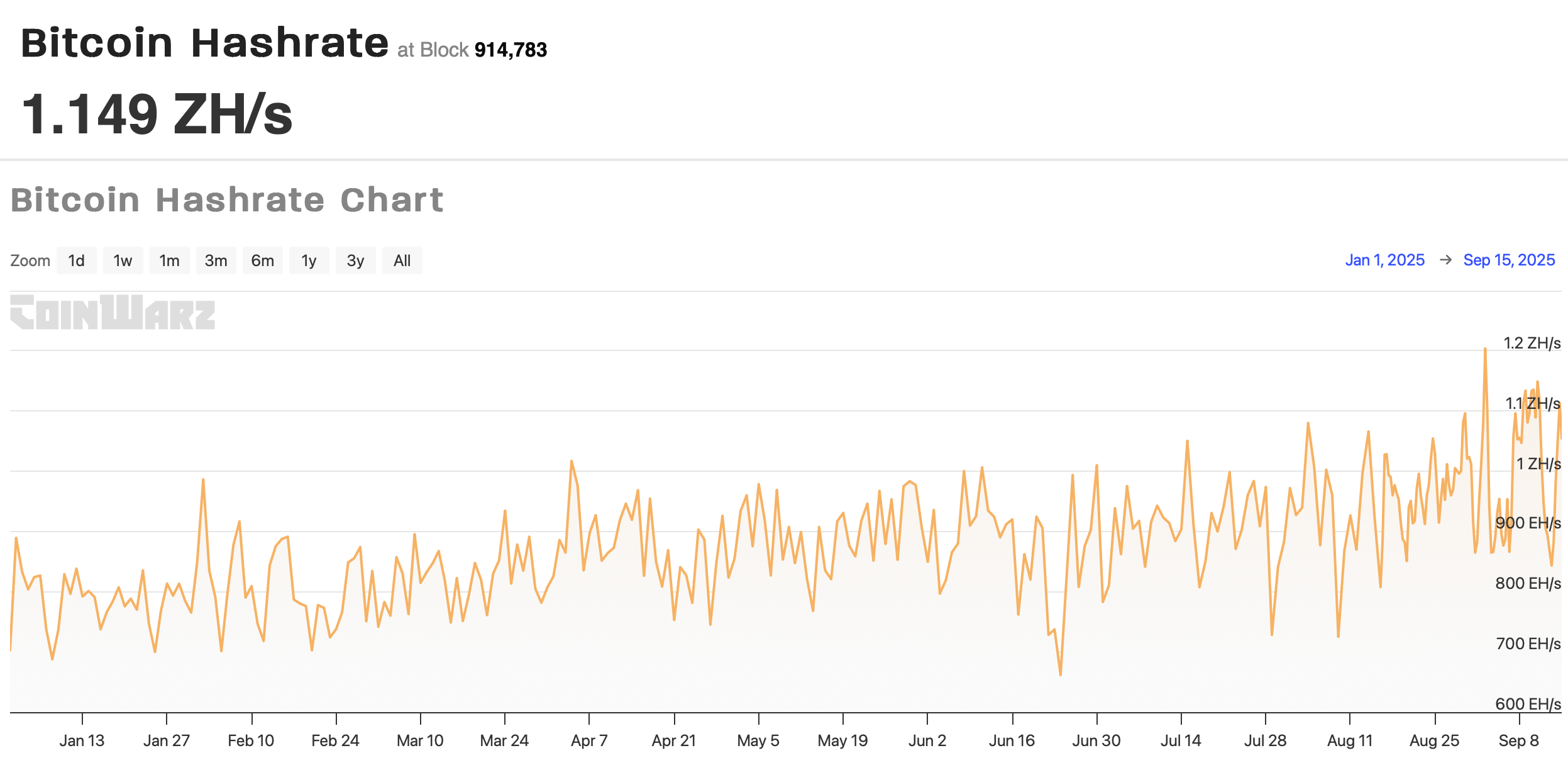Image resolution: width=1568 pixels, height=770 pixels.
Task: Click the Jun 2 date label
Action: coord(927,740)
